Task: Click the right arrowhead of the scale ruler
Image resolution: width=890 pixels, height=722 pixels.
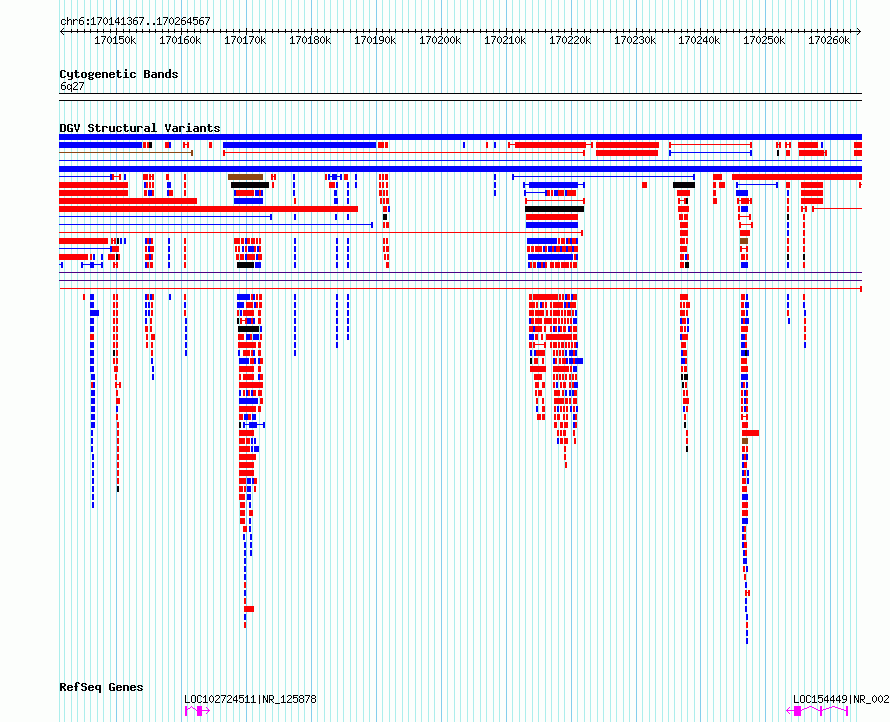Action: [859, 32]
